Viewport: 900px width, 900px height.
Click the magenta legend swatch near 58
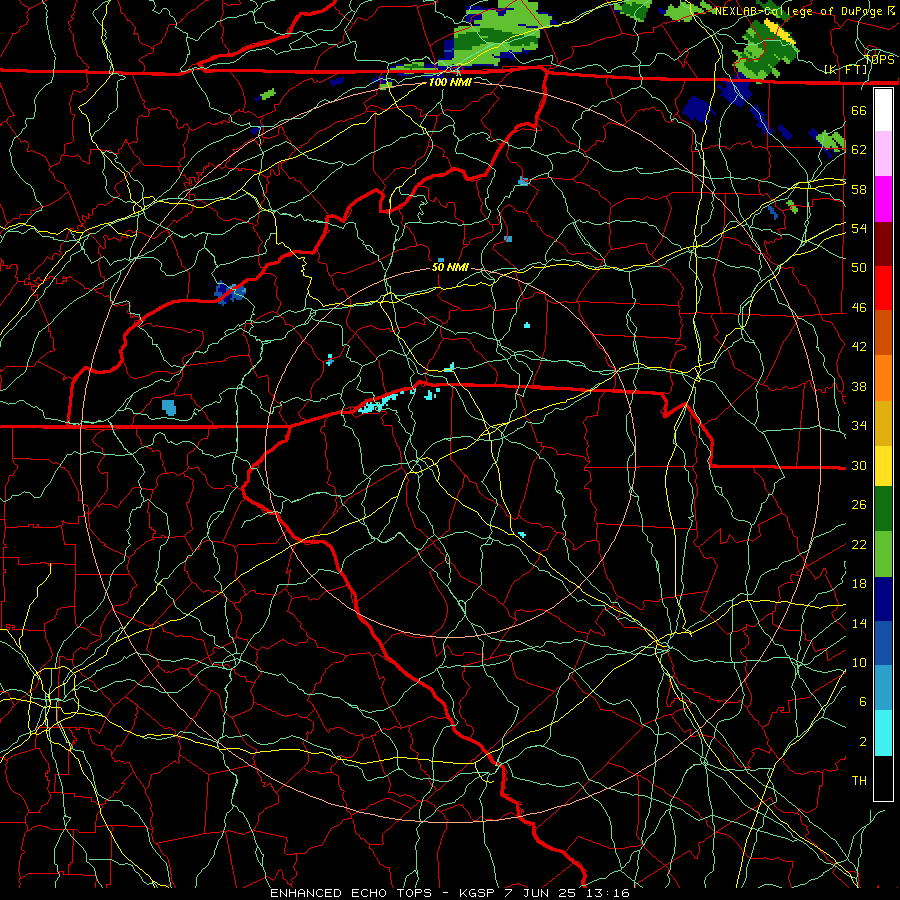(x=883, y=199)
